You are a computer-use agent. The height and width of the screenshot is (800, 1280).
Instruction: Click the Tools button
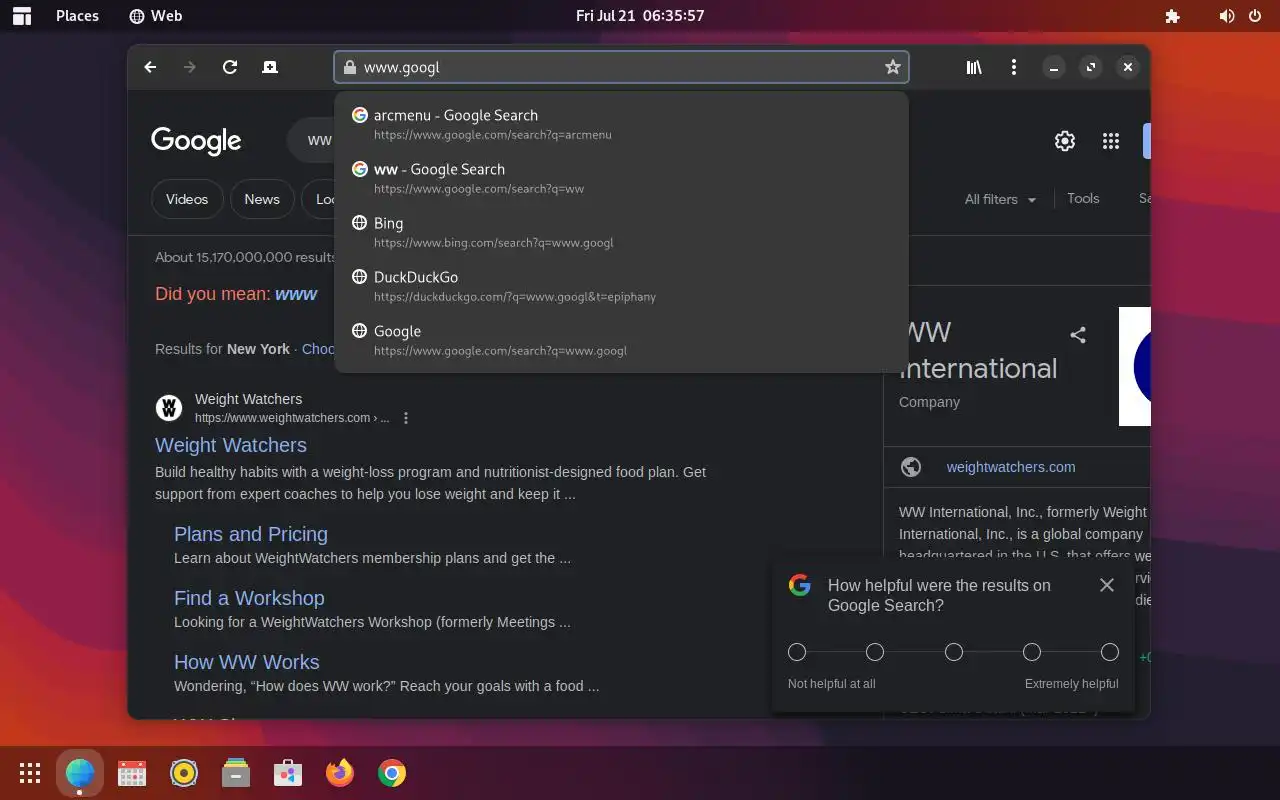point(1083,198)
